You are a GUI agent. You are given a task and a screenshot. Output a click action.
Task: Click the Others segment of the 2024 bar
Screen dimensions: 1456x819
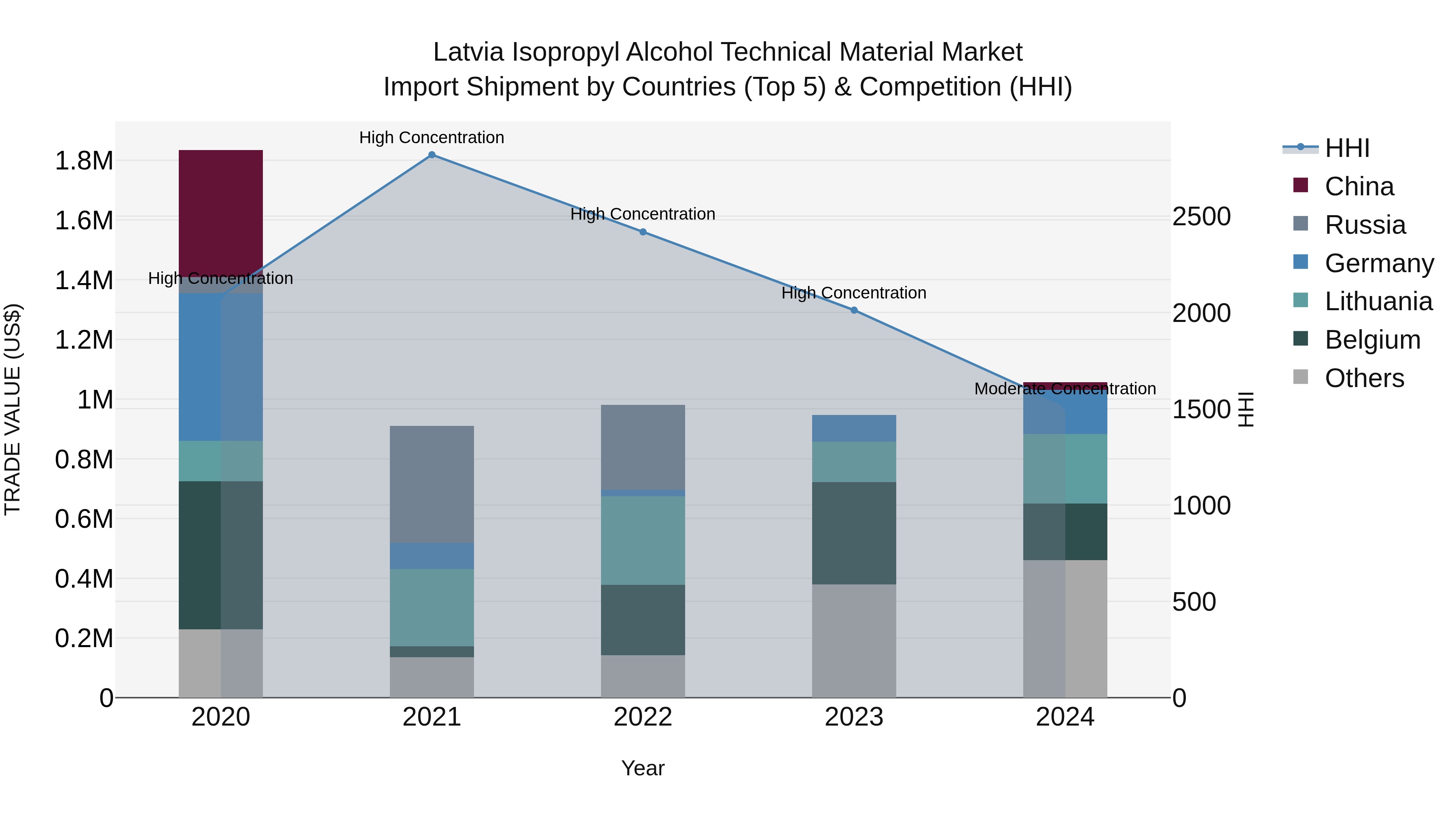1065,629
